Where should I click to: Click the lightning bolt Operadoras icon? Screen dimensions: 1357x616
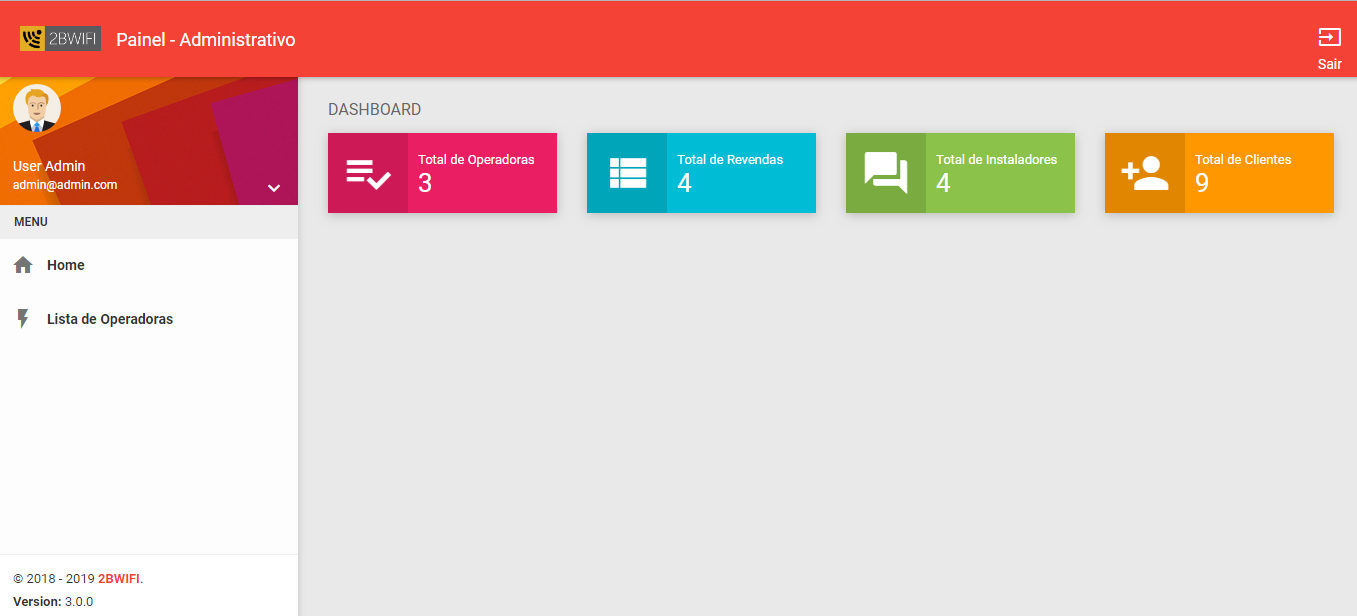point(23,319)
